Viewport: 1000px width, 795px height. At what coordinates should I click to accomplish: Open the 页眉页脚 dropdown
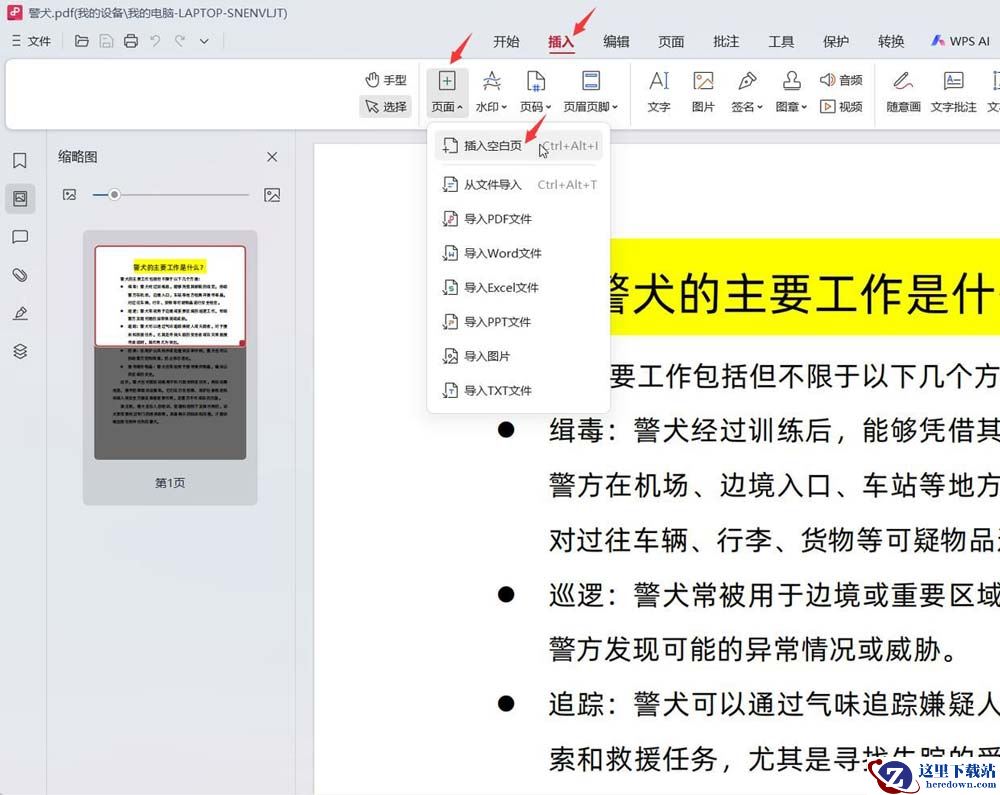pos(591,92)
